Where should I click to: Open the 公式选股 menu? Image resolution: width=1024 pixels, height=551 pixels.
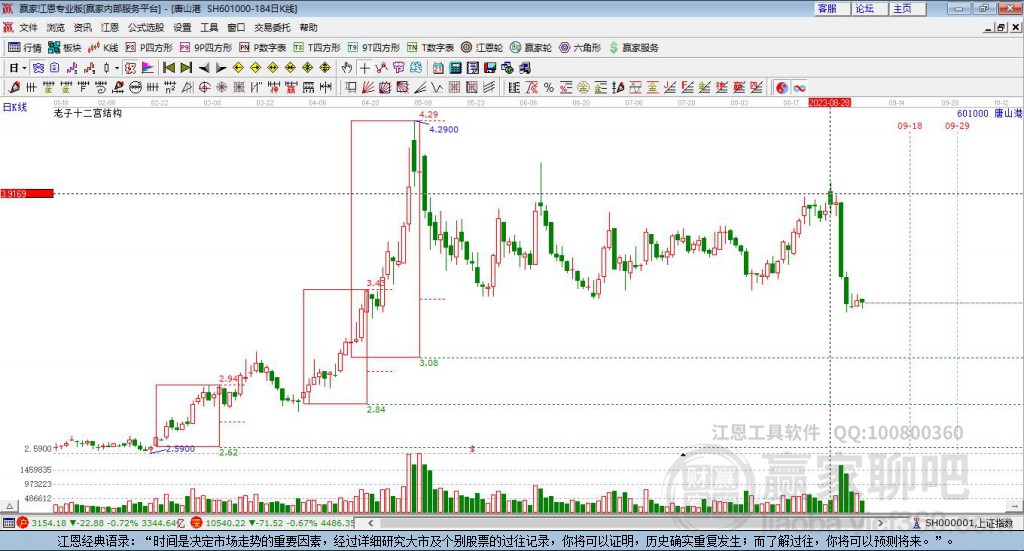point(146,27)
